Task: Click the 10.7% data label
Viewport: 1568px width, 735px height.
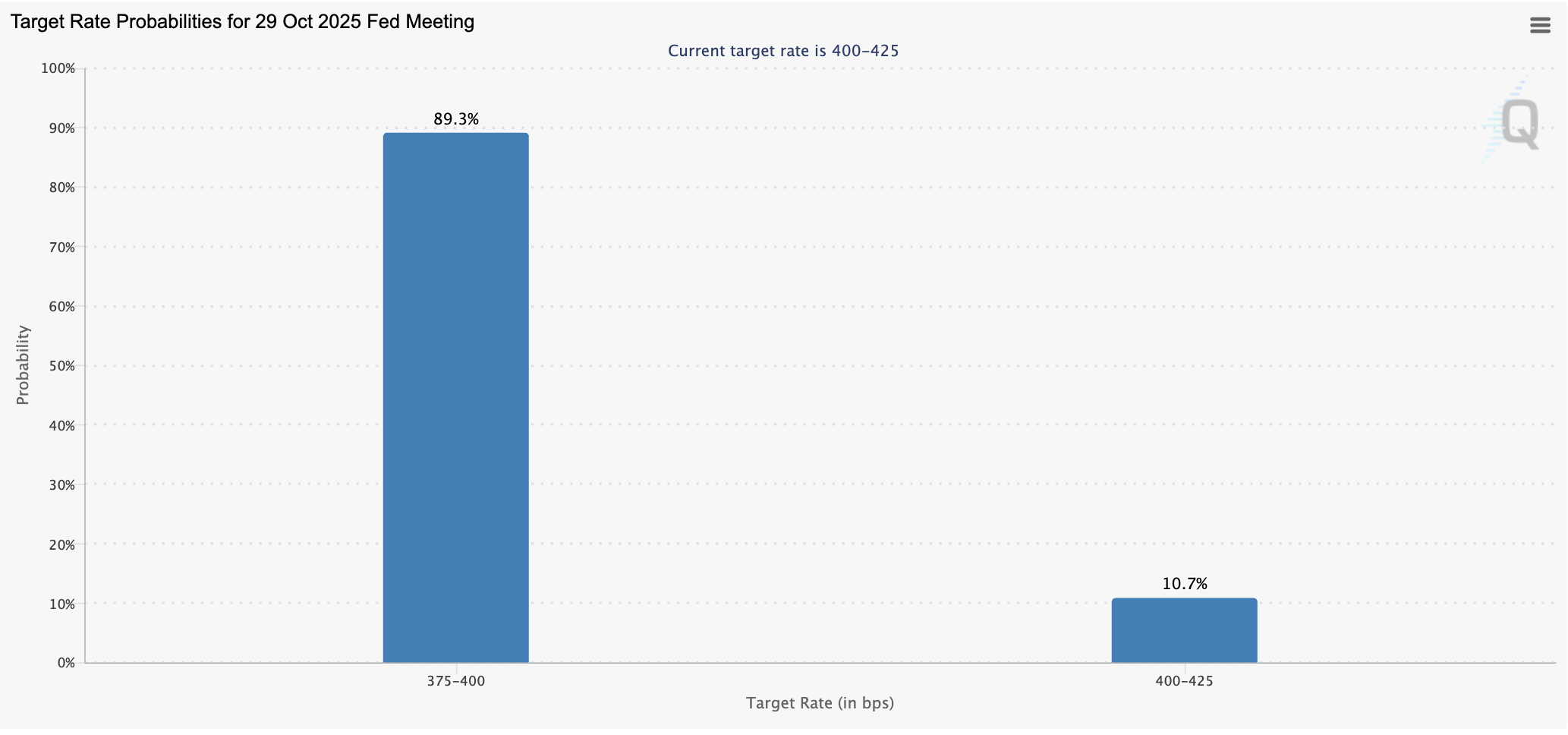Action: (1184, 584)
